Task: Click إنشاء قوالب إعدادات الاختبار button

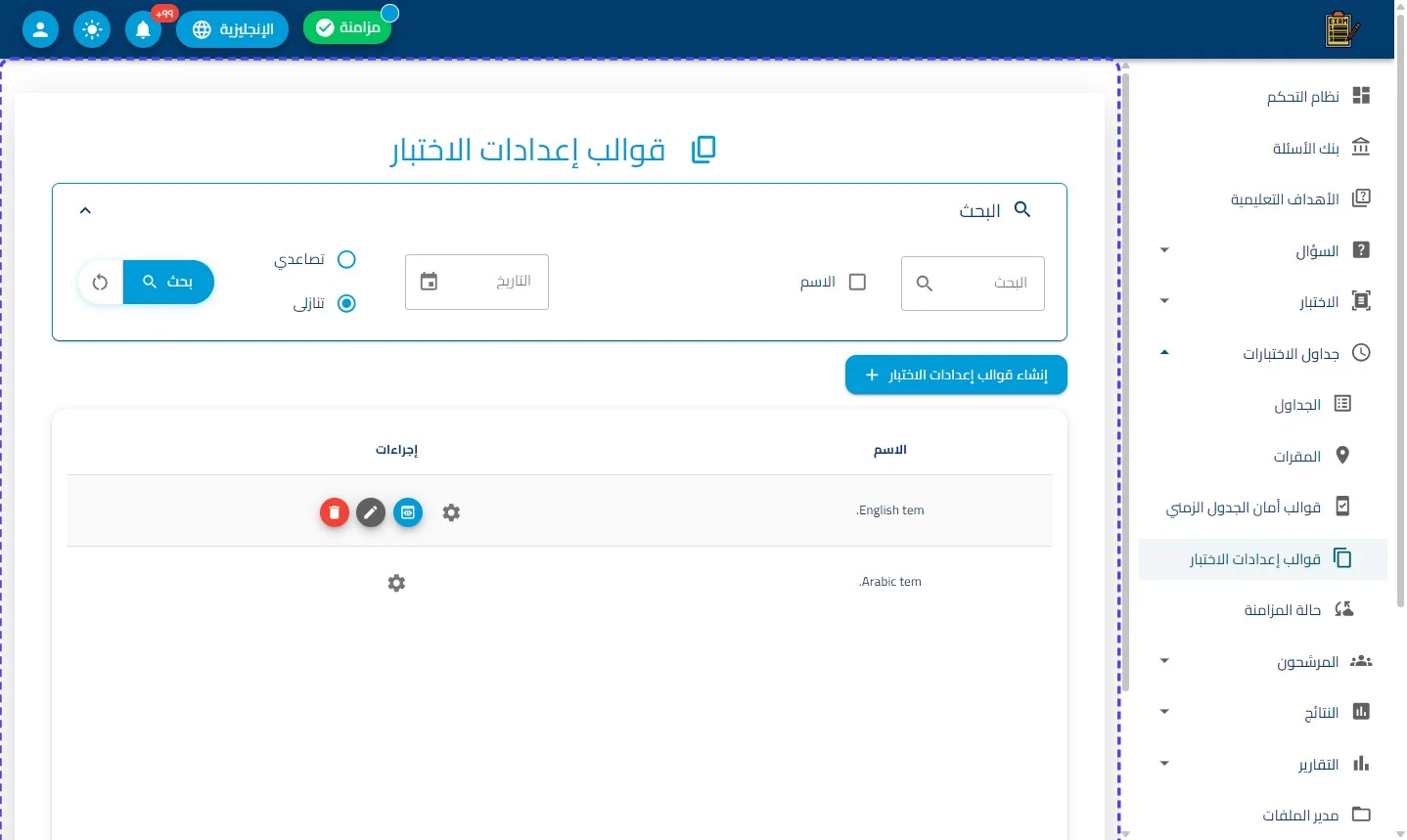Action: (x=956, y=375)
